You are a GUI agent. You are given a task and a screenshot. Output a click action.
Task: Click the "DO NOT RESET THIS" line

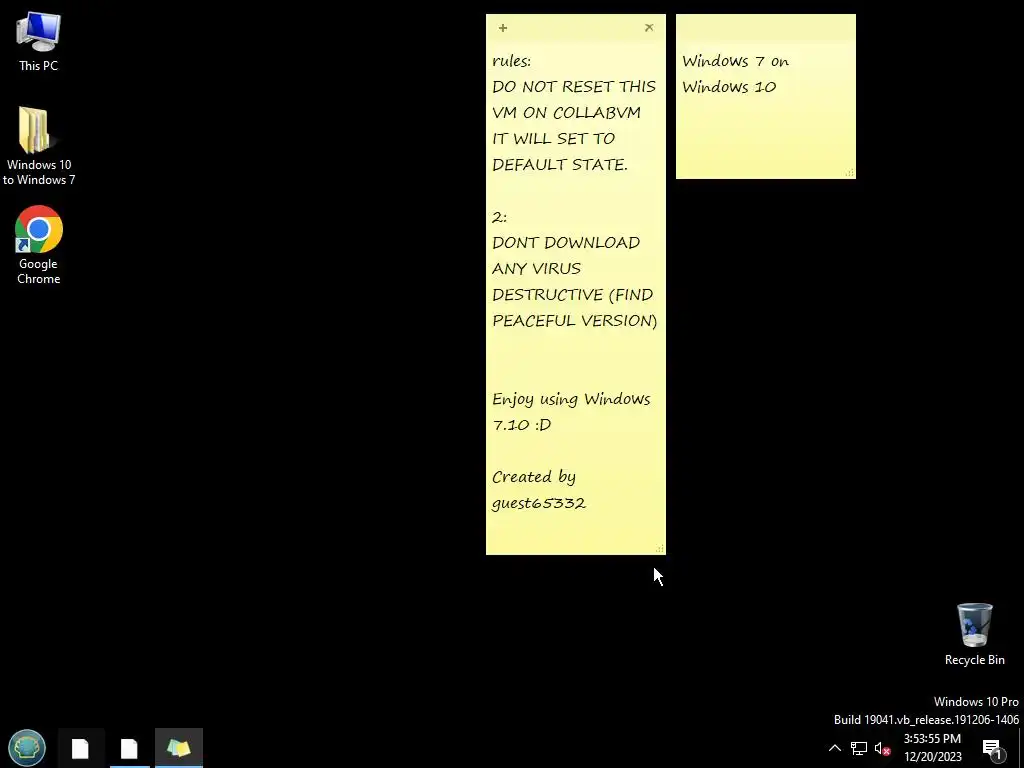574,86
